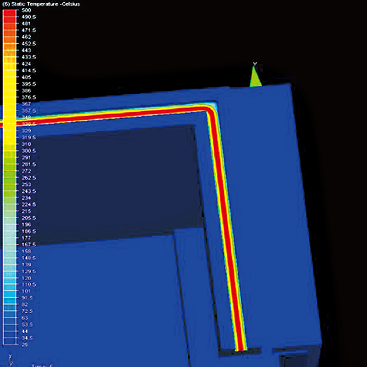Click the legend value 34.5

27,338
